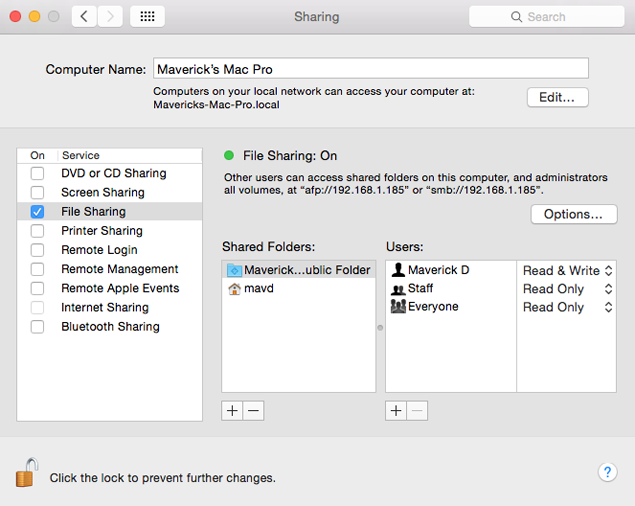Select Staff in Users list
635x506 pixels.
point(451,288)
